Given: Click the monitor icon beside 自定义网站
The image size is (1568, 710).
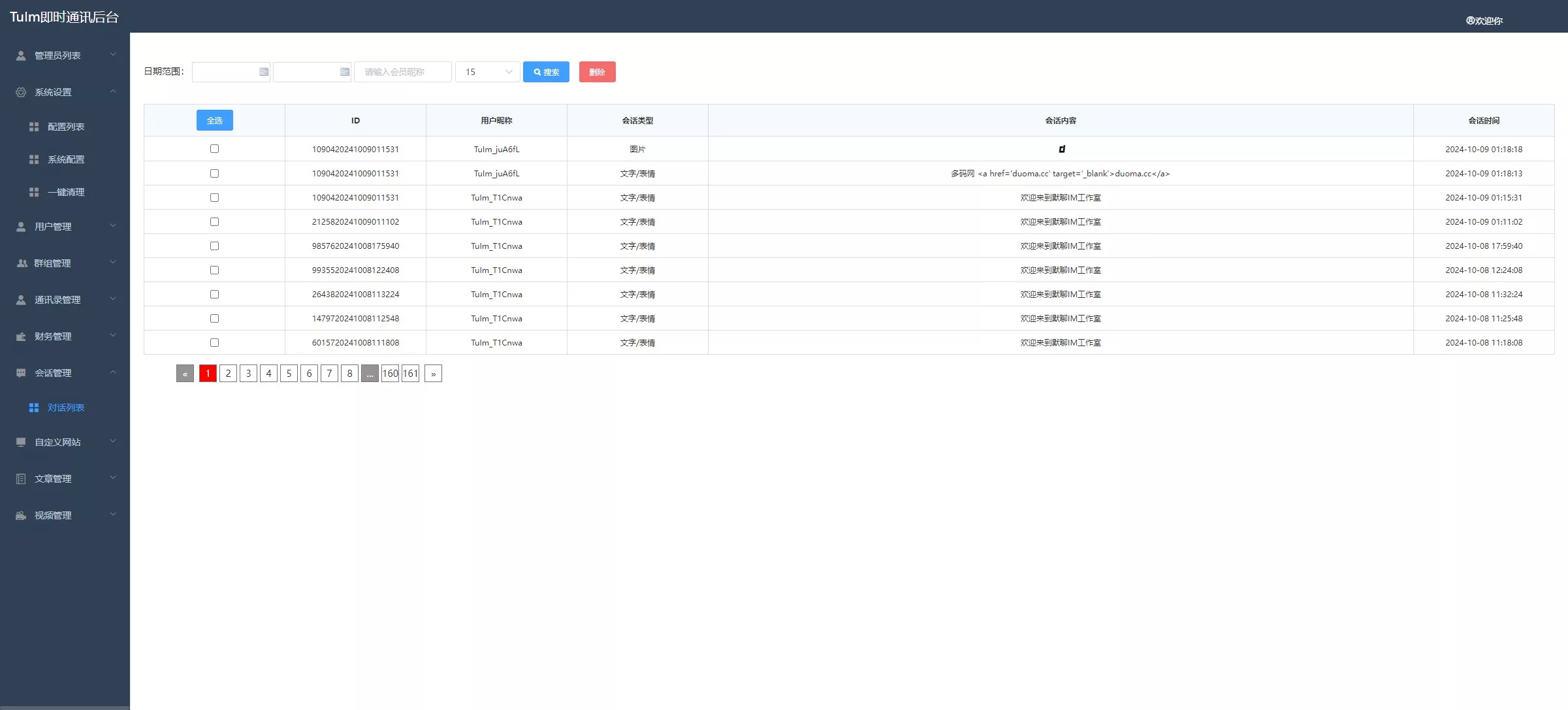Looking at the screenshot, I should [21, 442].
